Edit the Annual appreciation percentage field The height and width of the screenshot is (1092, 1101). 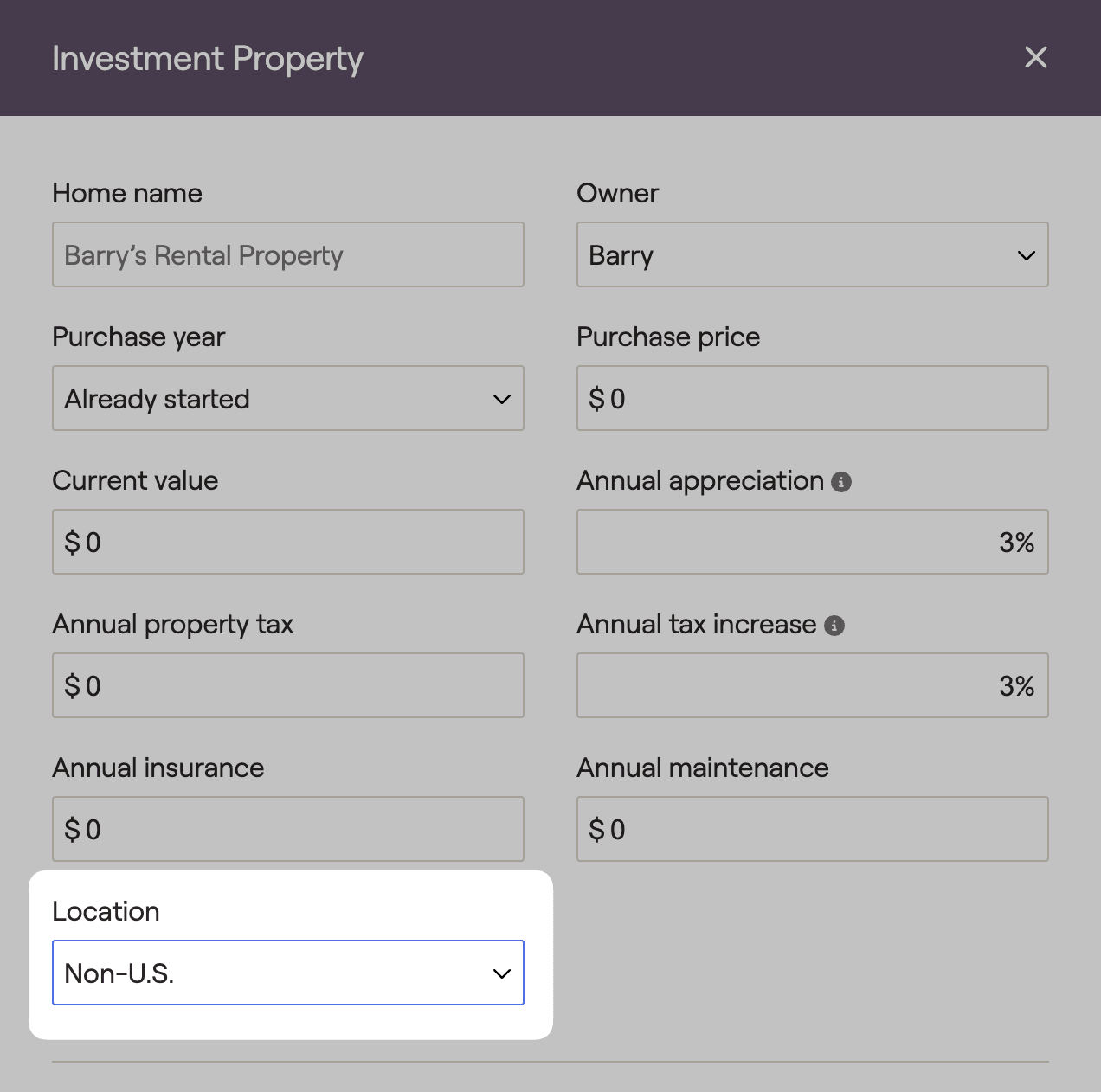pyautogui.click(x=812, y=543)
